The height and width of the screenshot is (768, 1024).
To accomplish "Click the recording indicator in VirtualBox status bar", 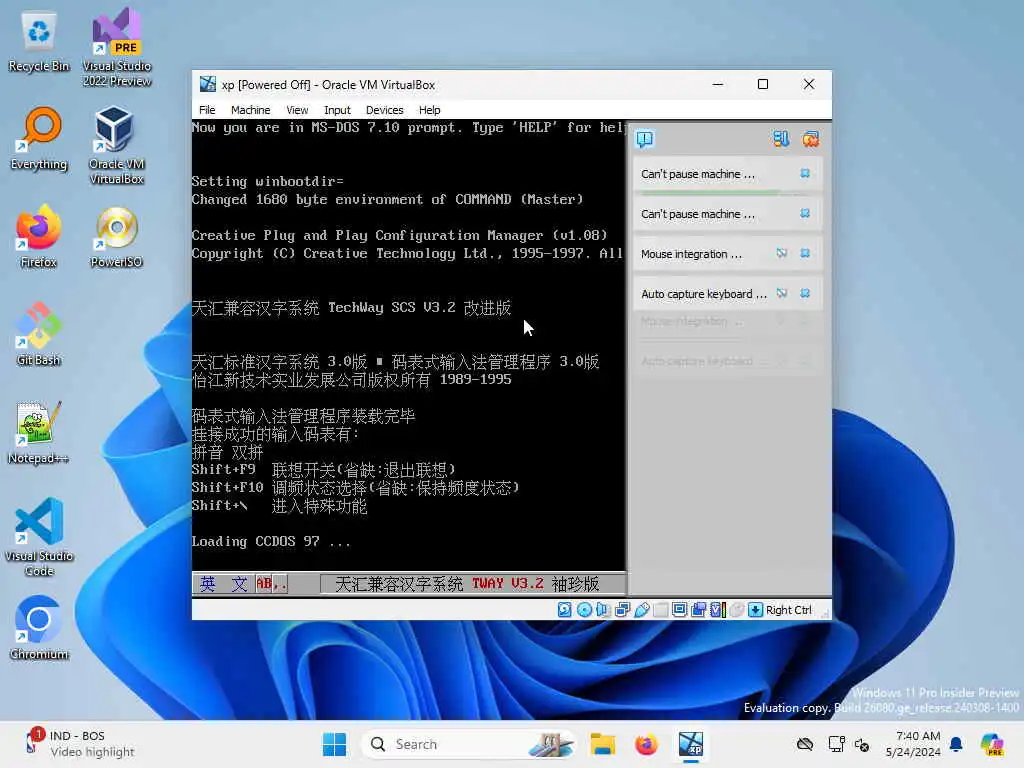I will 698,610.
